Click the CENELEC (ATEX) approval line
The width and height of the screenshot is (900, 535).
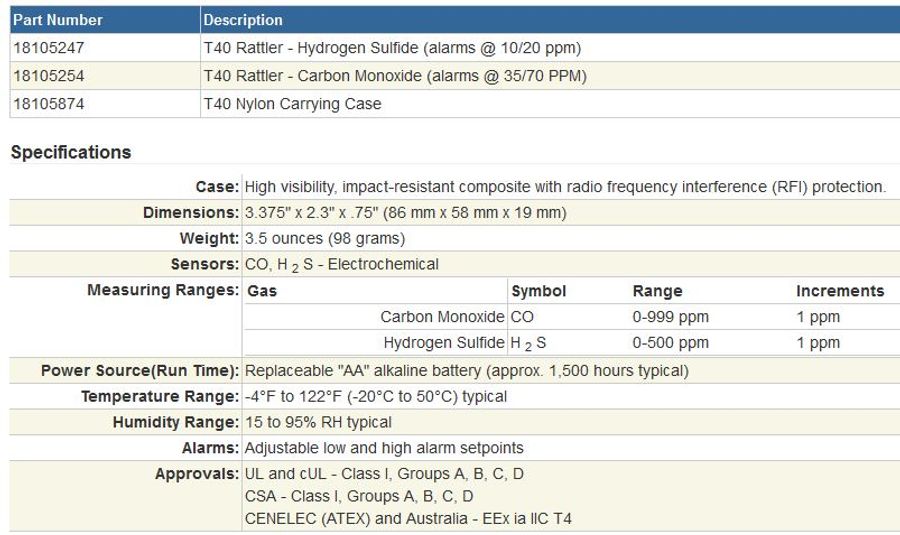coord(408,518)
